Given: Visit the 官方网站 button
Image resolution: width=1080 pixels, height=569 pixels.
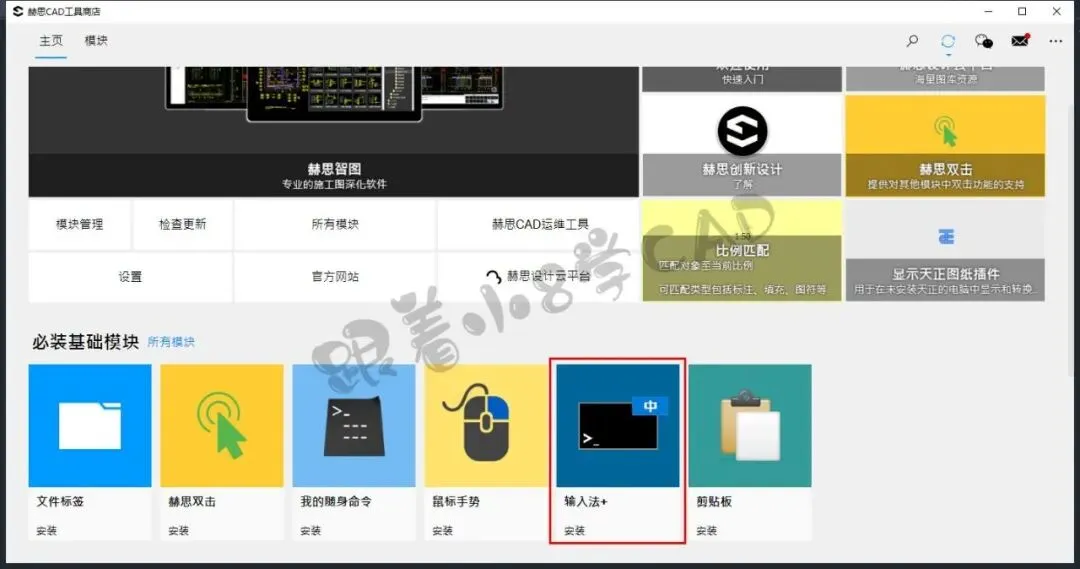Looking at the screenshot, I should 335,276.
